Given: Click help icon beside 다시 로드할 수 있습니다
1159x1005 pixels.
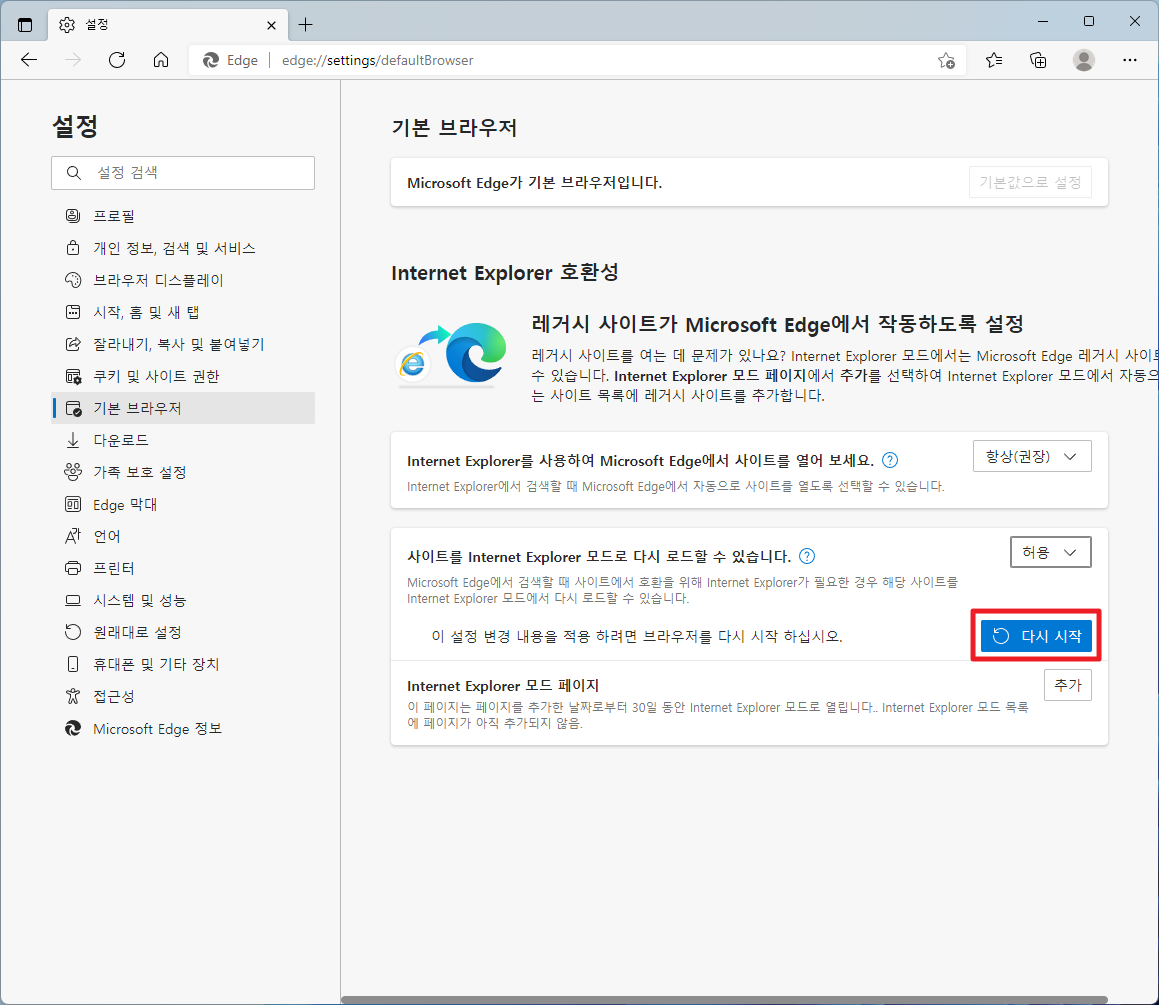Looking at the screenshot, I should pos(807,556).
